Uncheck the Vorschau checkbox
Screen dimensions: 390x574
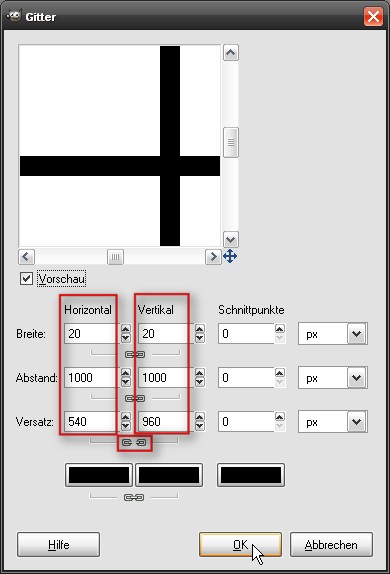tap(26, 279)
